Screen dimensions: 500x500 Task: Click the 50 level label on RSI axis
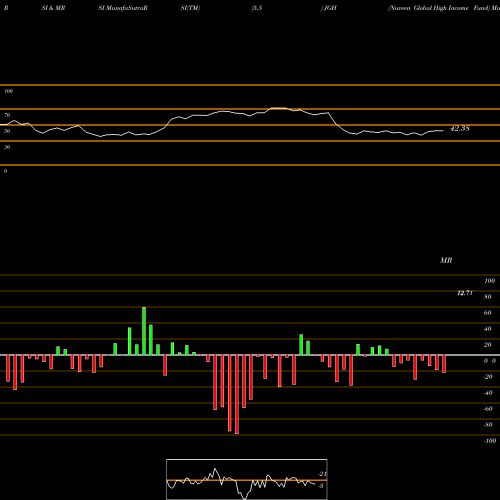click(7, 131)
